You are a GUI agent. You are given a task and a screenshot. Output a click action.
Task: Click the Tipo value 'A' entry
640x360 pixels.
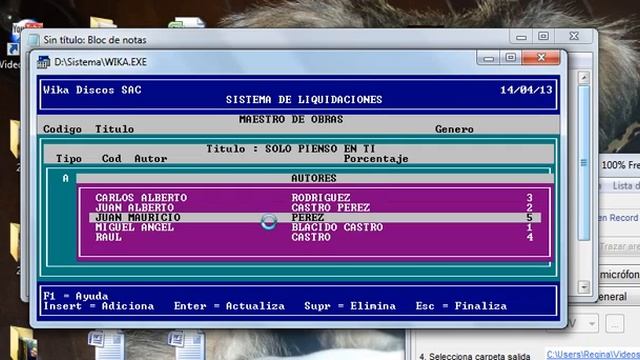(66, 178)
